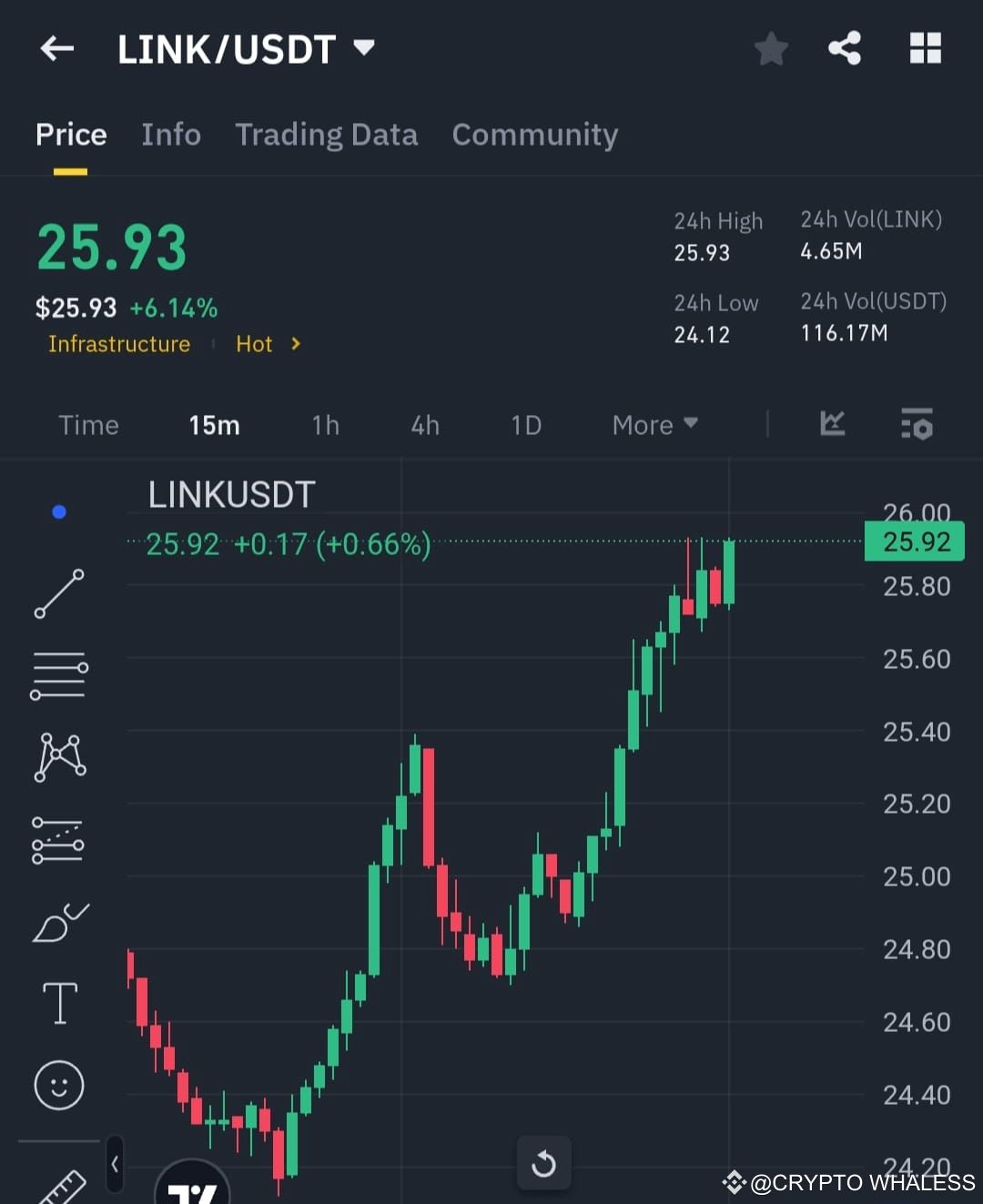Screen dimensions: 983x1204
Task: Open the Hot infrastructure category link
Action: point(254,344)
